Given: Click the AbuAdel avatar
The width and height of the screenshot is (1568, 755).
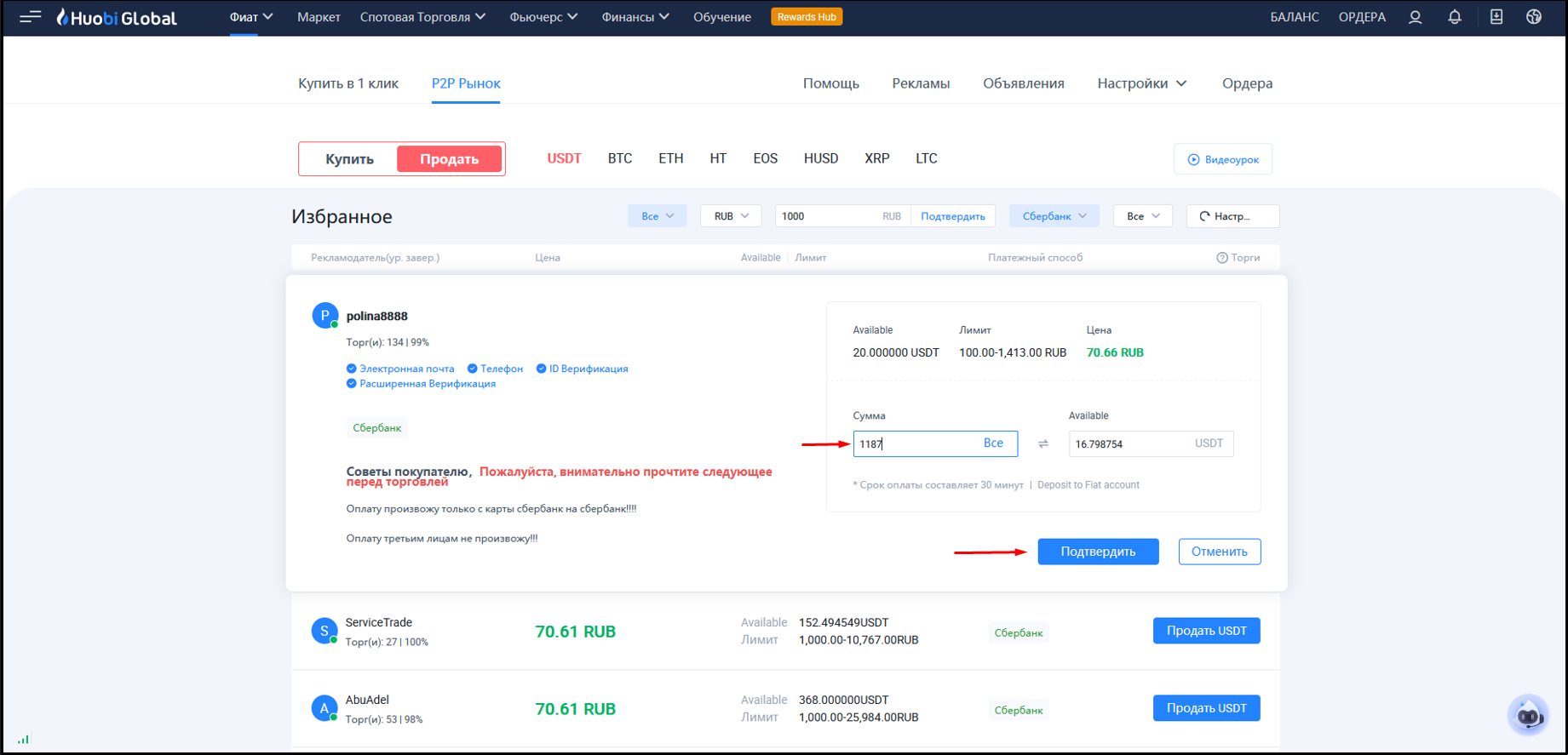Looking at the screenshot, I should tap(325, 708).
